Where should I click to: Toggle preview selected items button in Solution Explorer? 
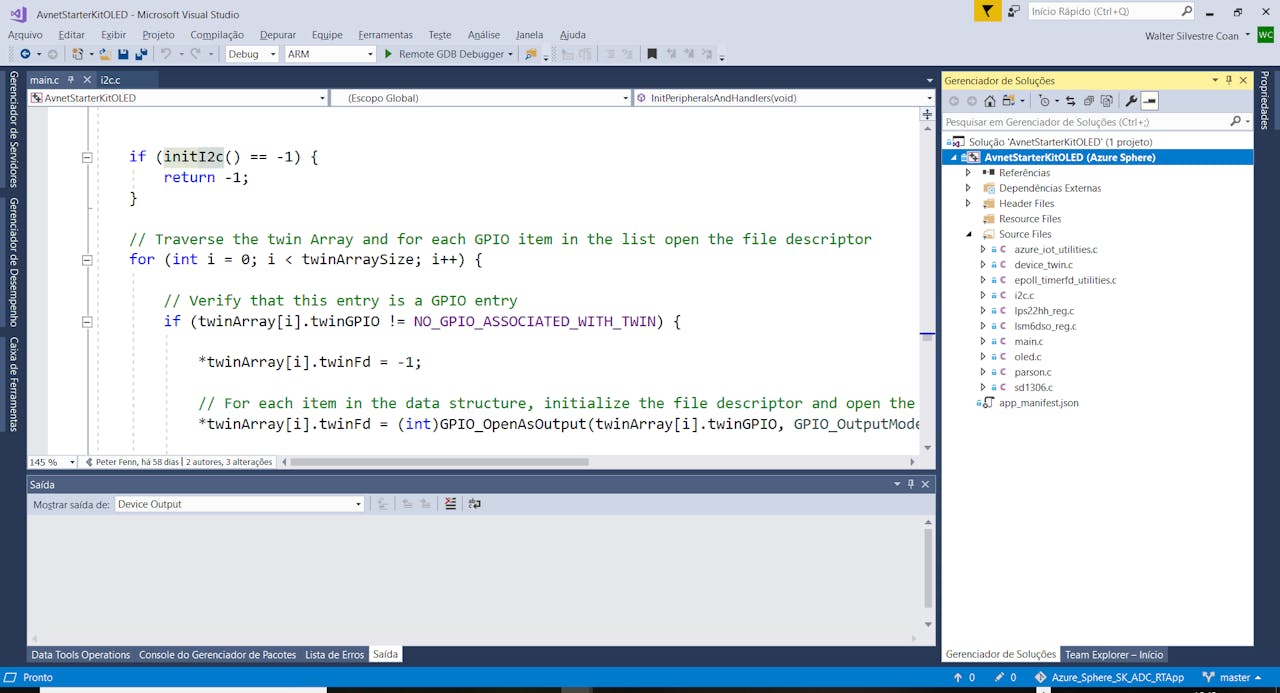[1150, 101]
